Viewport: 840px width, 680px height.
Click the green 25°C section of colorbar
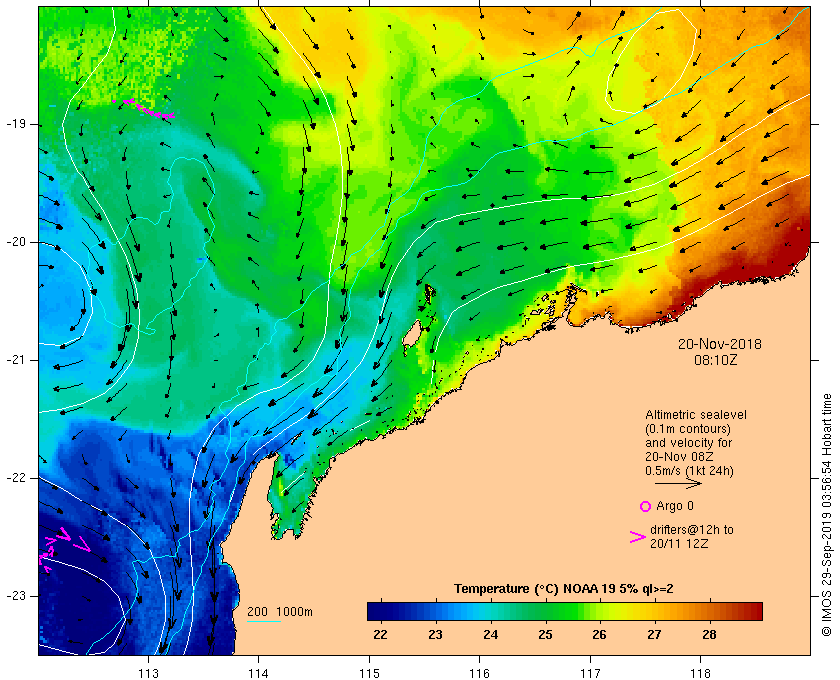545,611
